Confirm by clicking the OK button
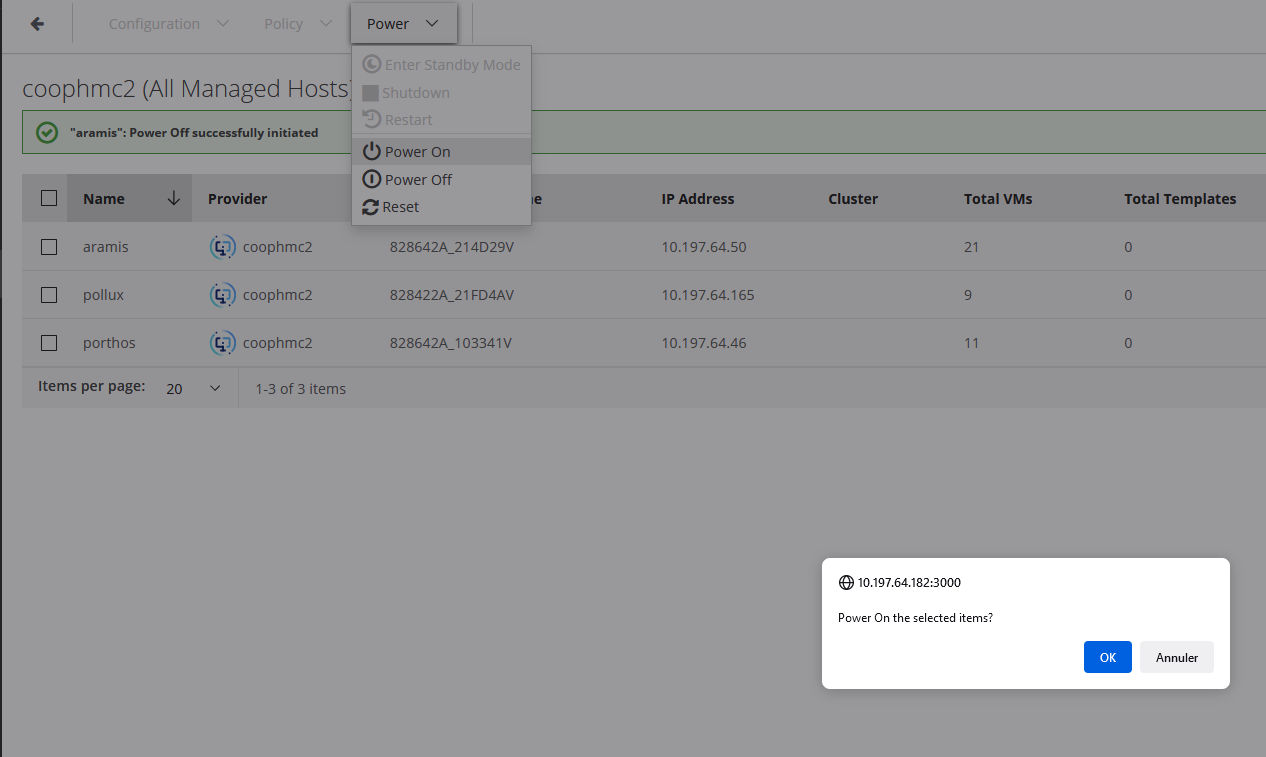The width and height of the screenshot is (1266, 757). click(1107, 657)
